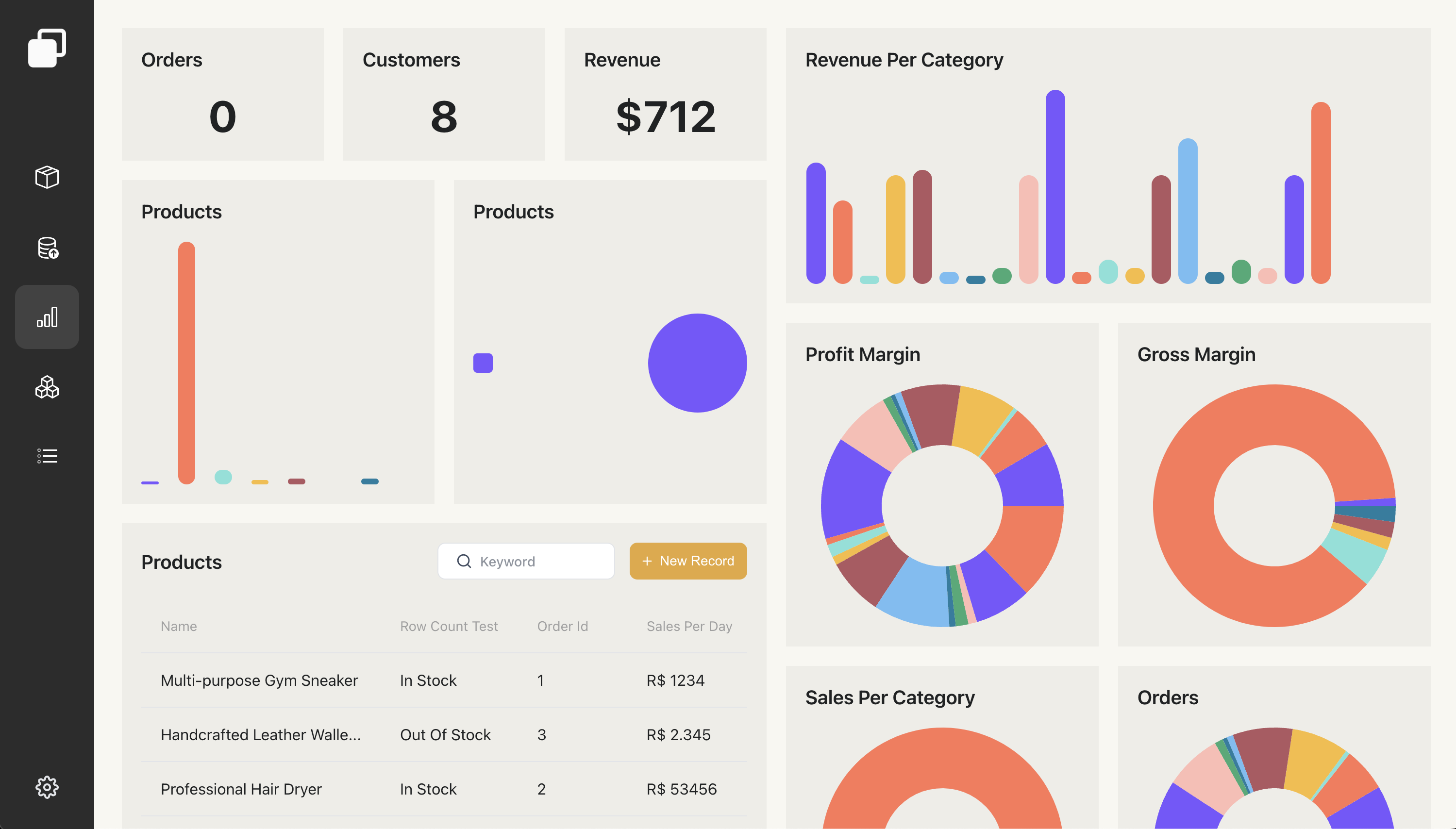This screenshot has height=829, width=1456.
Task: Focus the Keyword search field
Action: (x=541, y=562)
